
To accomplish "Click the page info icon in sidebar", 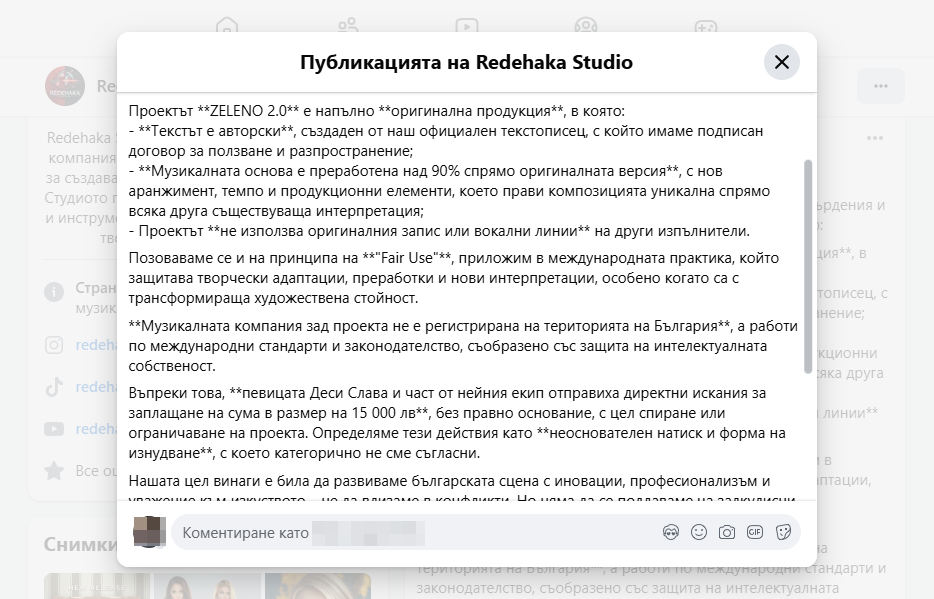I will point(54,292).
